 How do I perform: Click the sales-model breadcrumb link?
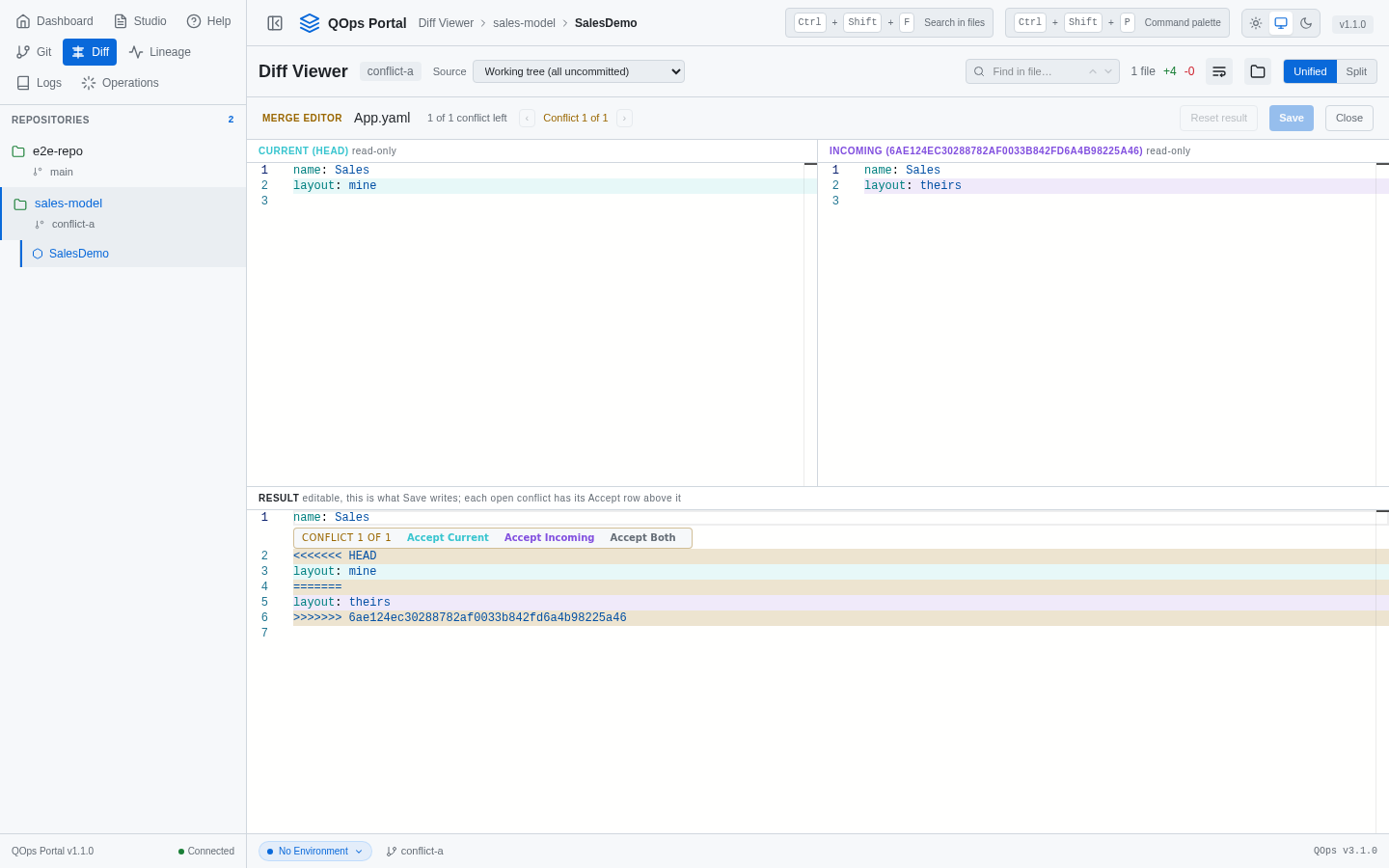coord(524,23)
